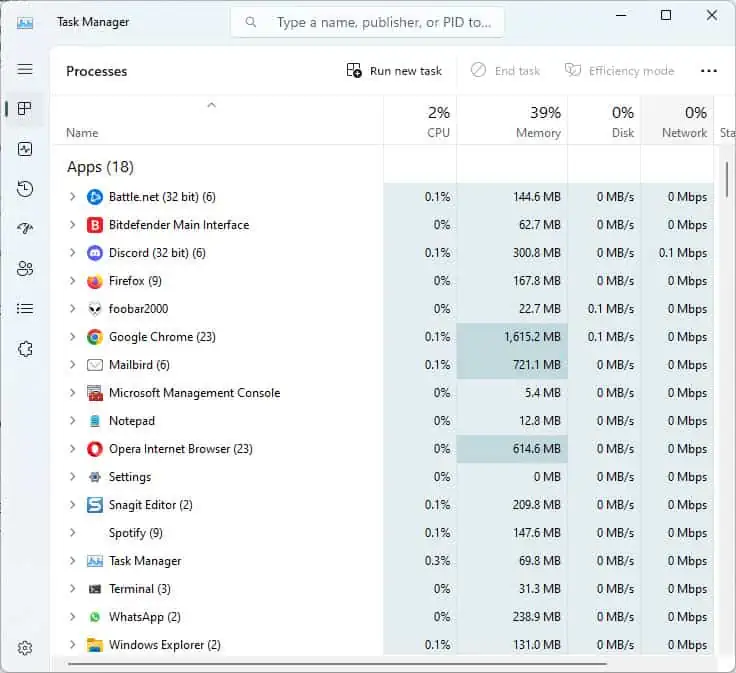
Task: Click Discord's 0.1 Mbps network value
Action: [x=683, y=253]
